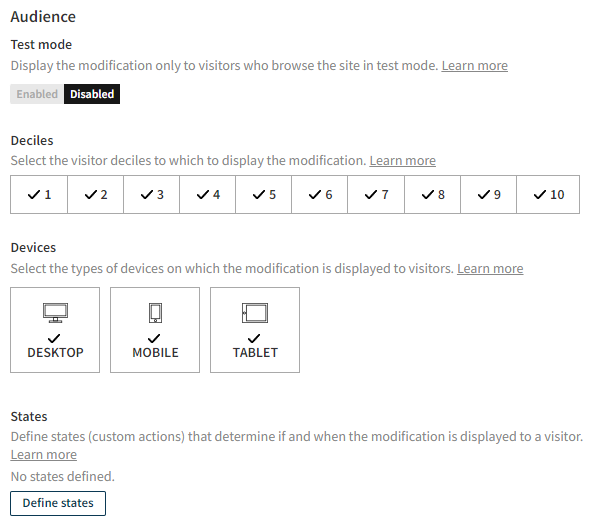Open Learn more link under States
Image resolution: width=600 pixels, height=526 pixels.
tap(43, 455)
